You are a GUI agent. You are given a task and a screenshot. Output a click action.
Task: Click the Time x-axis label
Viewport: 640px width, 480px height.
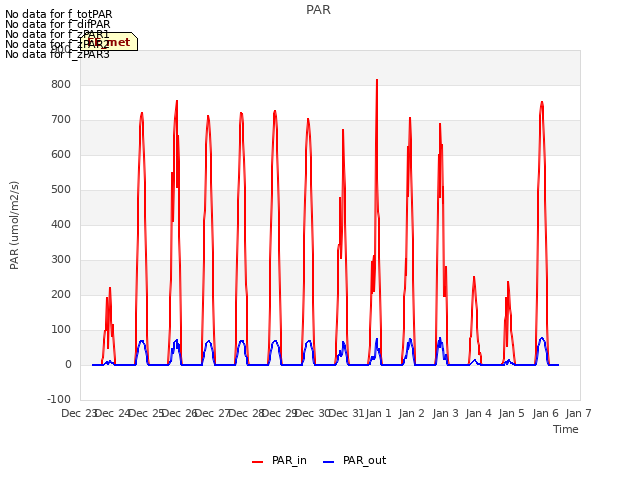click(x=566, y=429)
